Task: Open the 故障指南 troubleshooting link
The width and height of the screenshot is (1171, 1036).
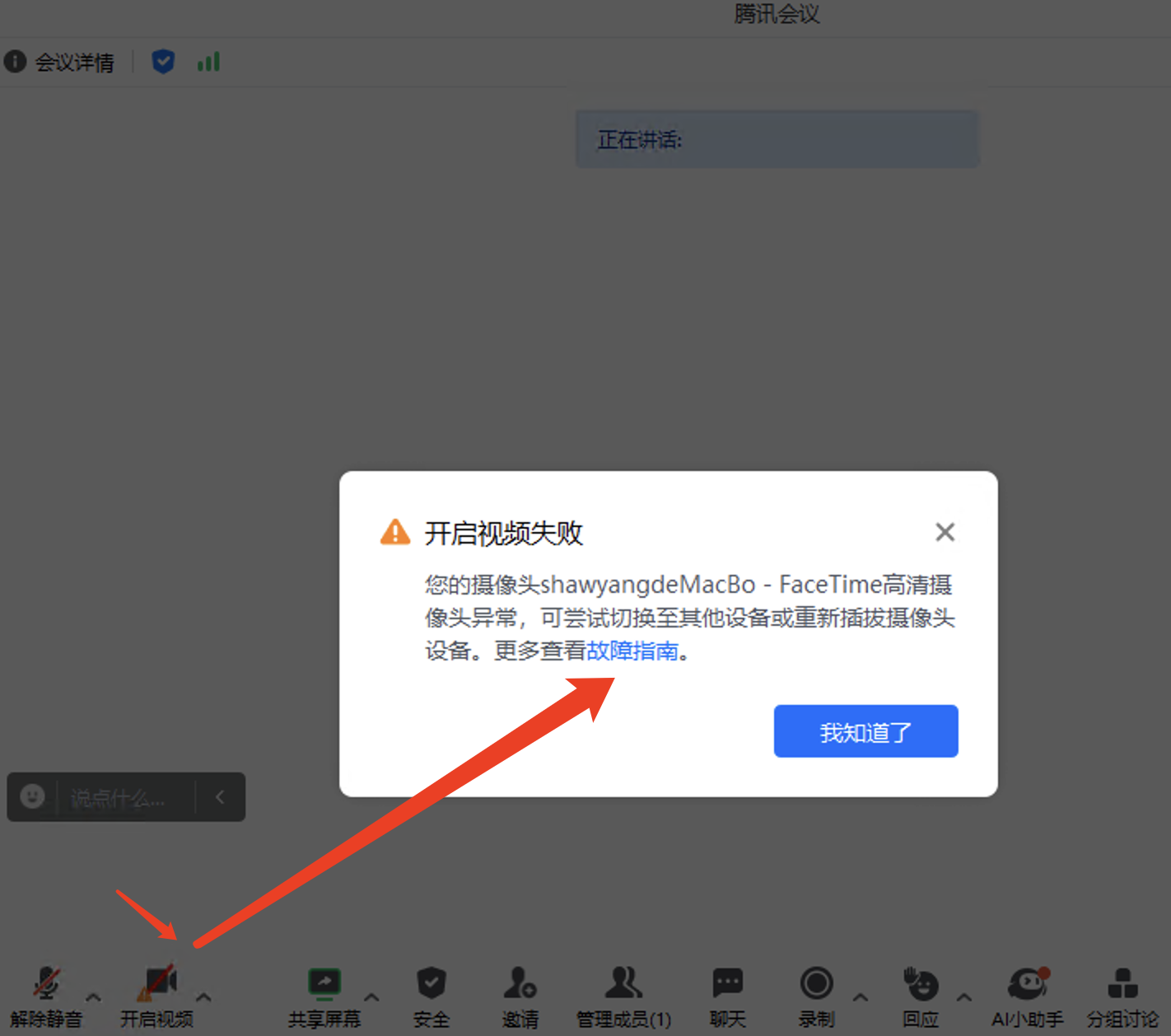Action: 632,651
